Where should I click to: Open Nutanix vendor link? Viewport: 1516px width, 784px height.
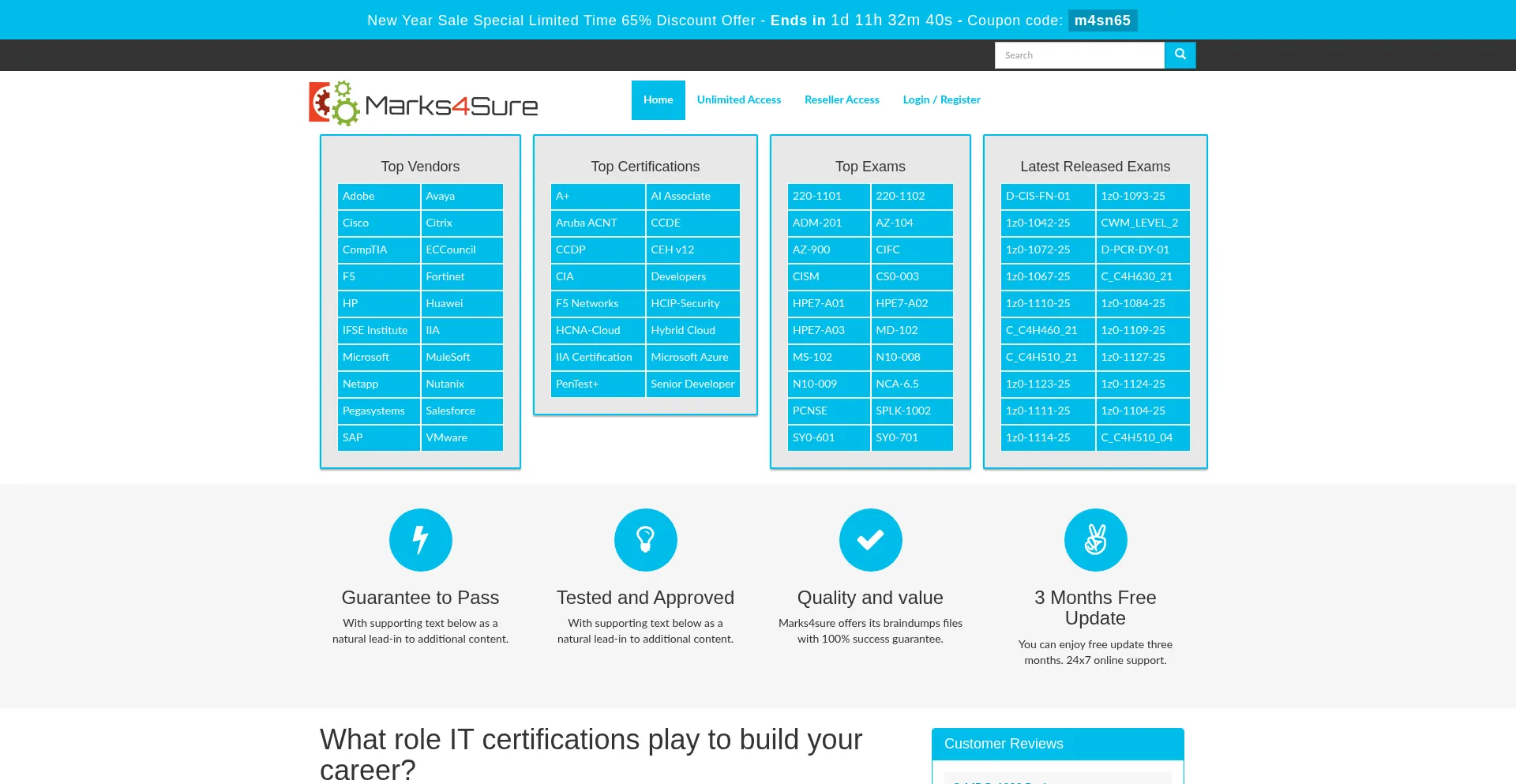462,384
